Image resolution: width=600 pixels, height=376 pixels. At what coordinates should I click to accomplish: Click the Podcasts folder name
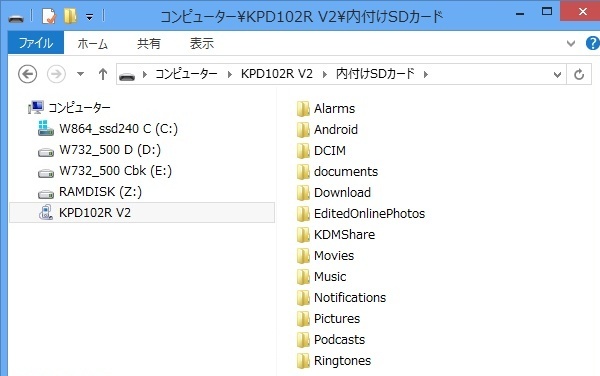[x=339, y=340]
